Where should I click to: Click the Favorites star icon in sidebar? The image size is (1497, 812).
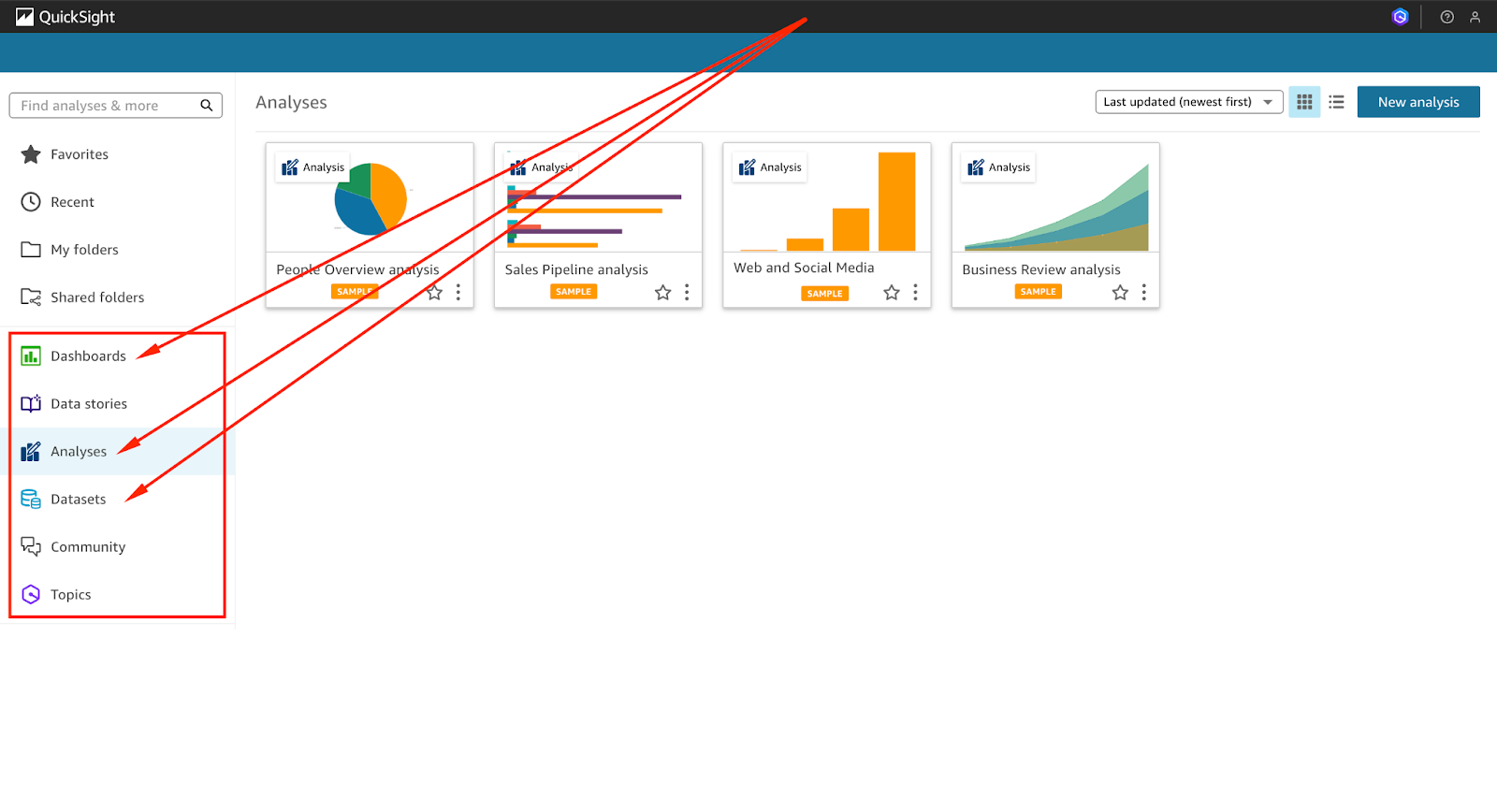point(31,154)
